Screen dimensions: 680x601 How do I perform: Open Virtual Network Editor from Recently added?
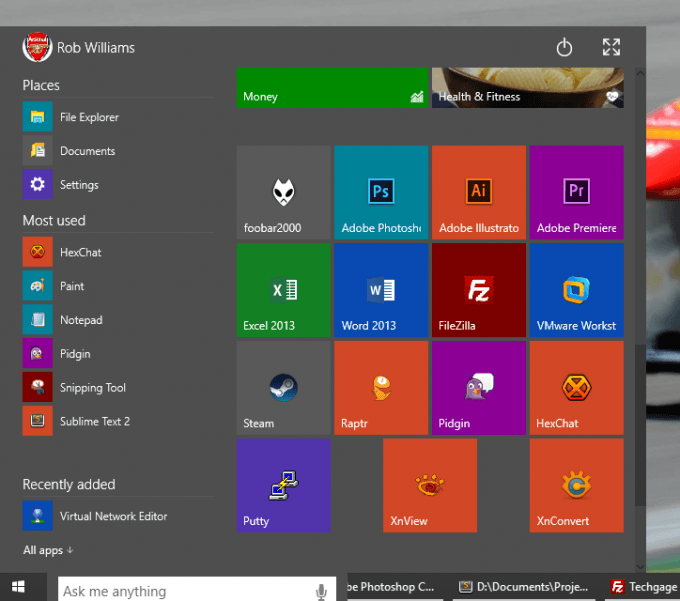[x=118, y=516]
